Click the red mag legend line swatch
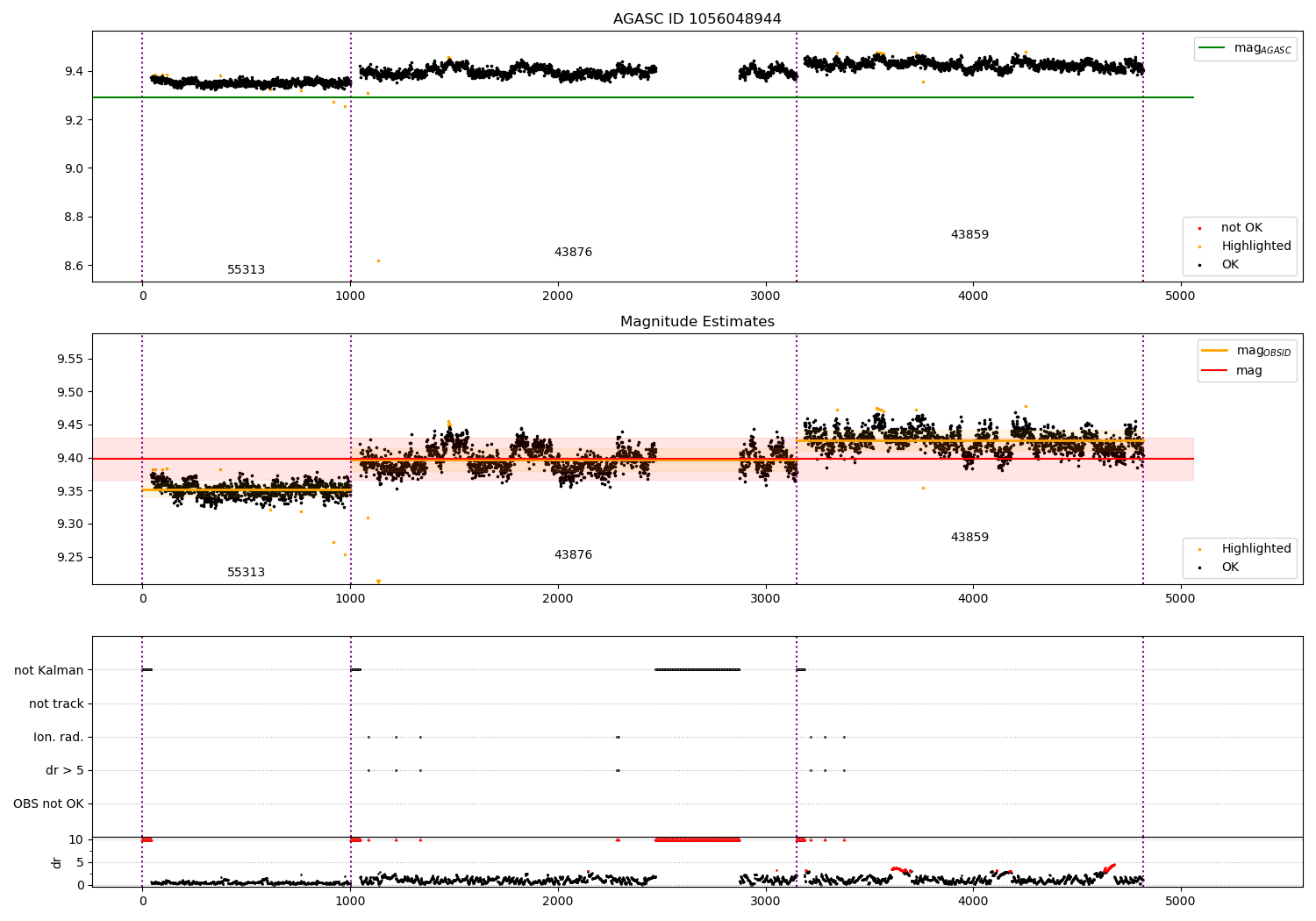1316x921 pixels. point(1215,371)
